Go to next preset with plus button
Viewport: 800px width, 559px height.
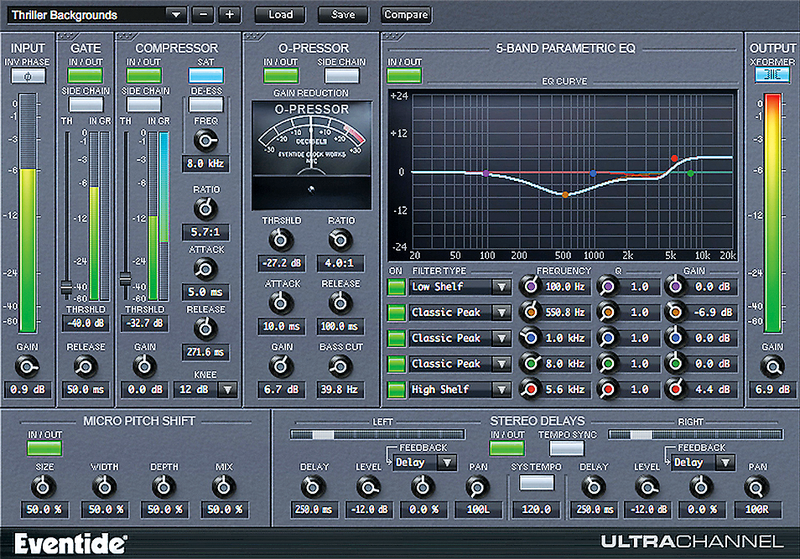(230, 15)
